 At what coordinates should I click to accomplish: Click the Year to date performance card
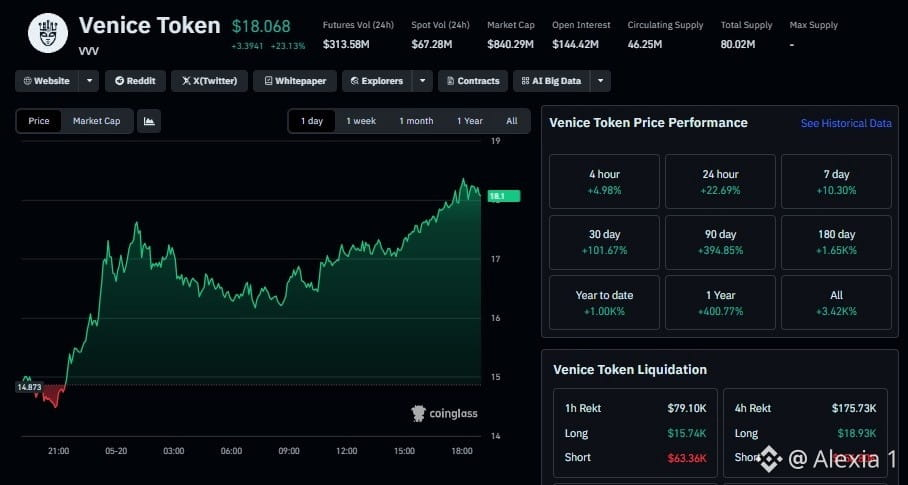(x=604, y=303)
